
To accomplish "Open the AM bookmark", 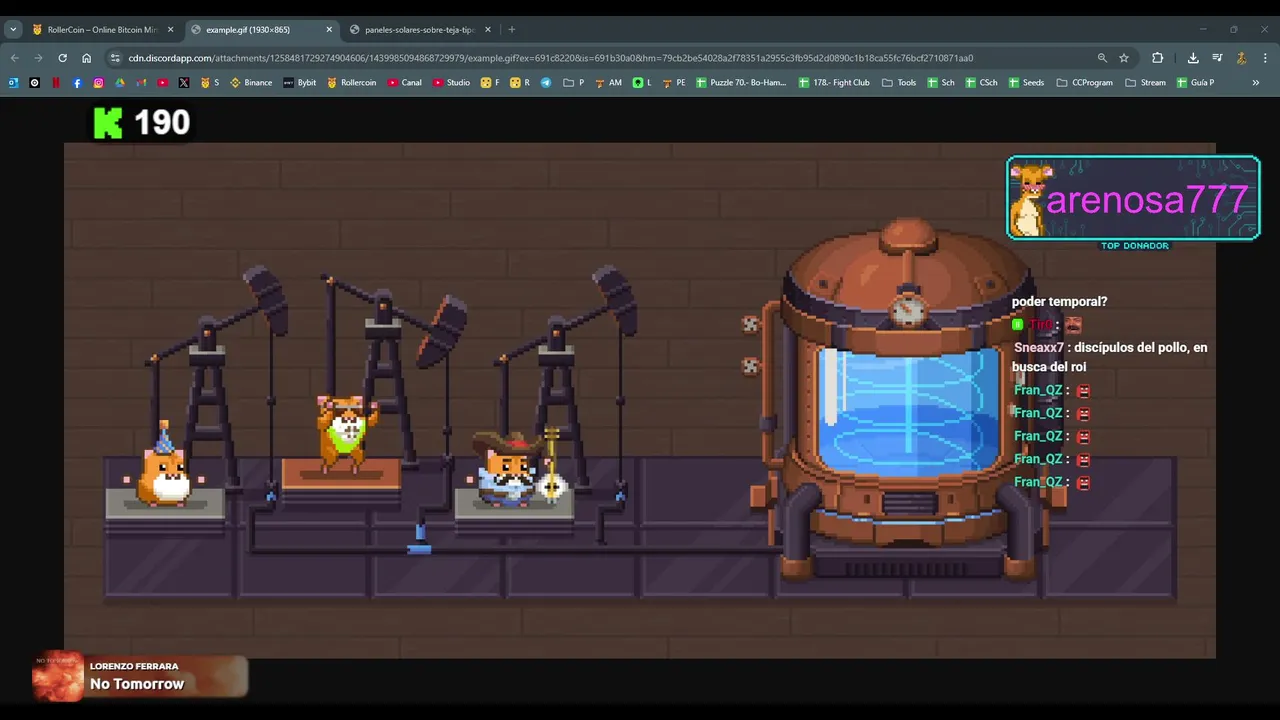I will tap(608, 82).
